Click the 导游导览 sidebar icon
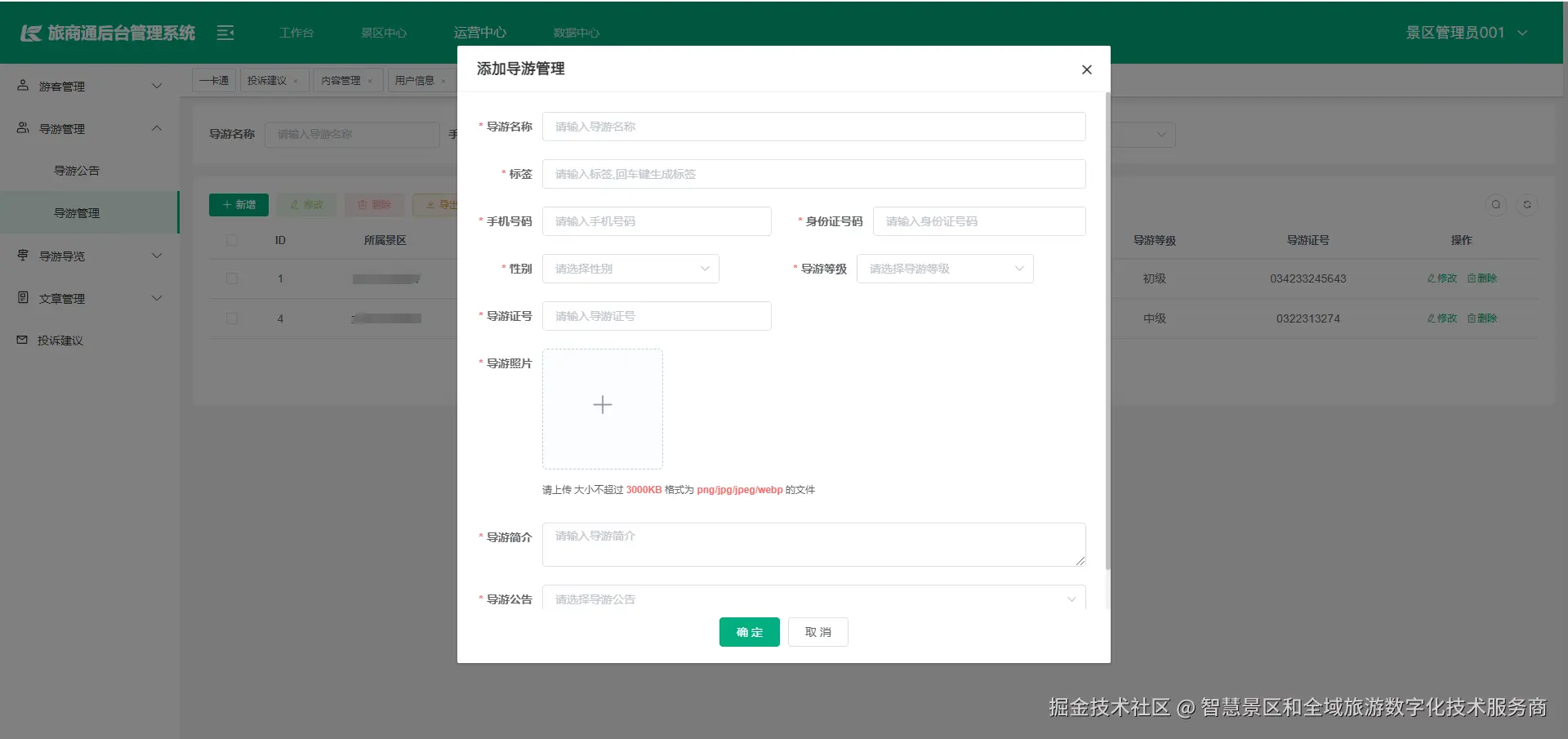The height and width of the screenshot is (739, 1568). click(22, 255)
